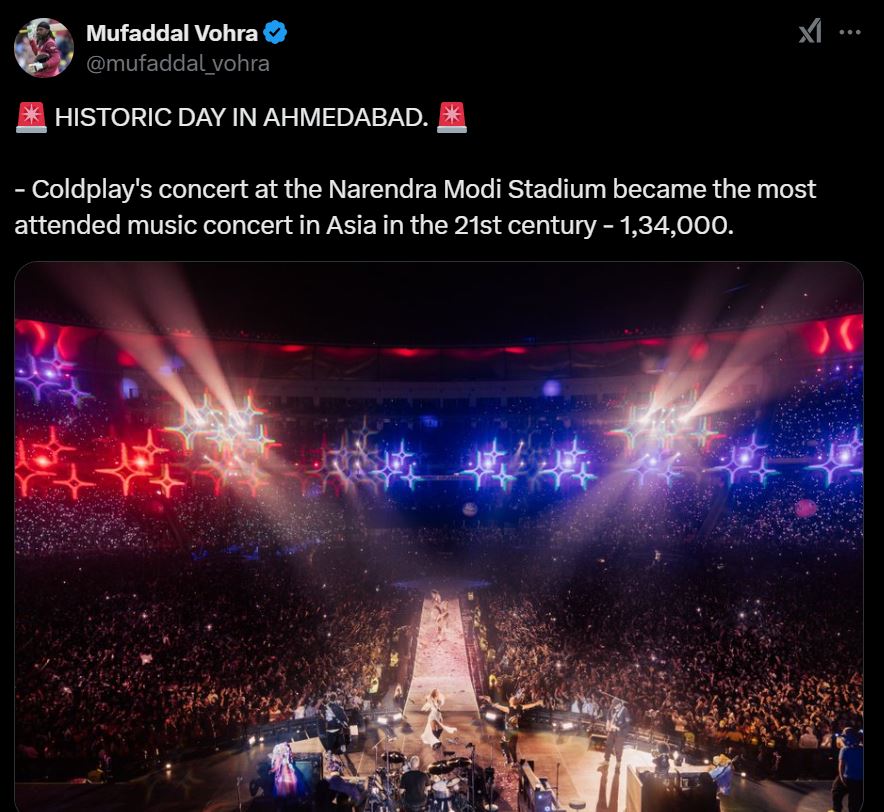Screen dimensions: 884x812
Task: Click the performer in white on the runway
Action: [x=437, y=718]
